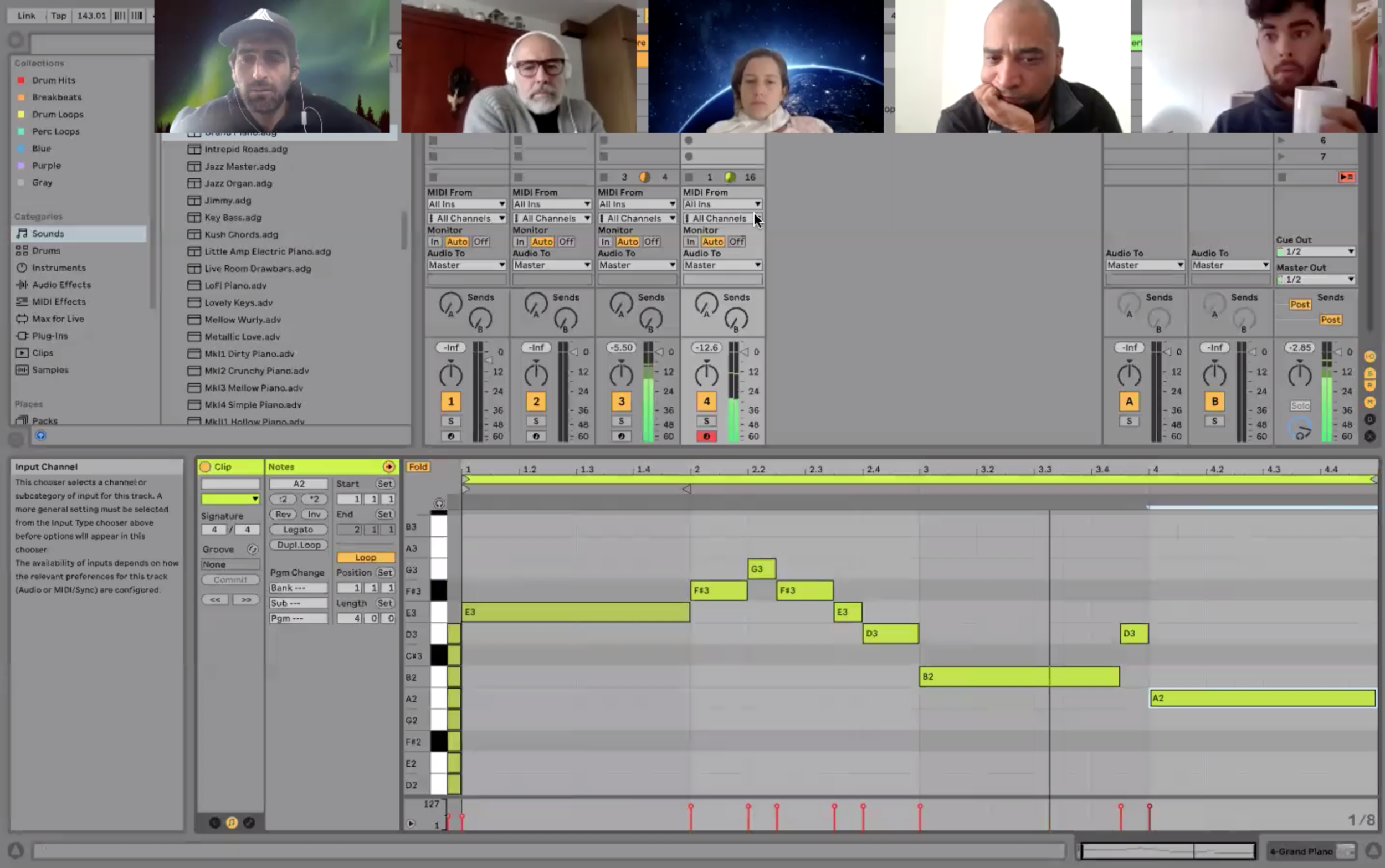Click the Link button

[x=27, y=16]
